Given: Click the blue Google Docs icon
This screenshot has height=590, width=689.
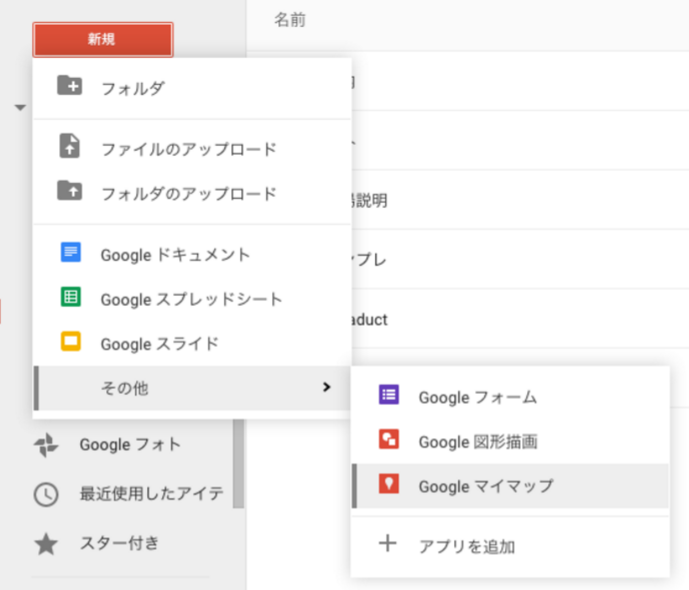Looking at the screenshot, I should [70, 252].
